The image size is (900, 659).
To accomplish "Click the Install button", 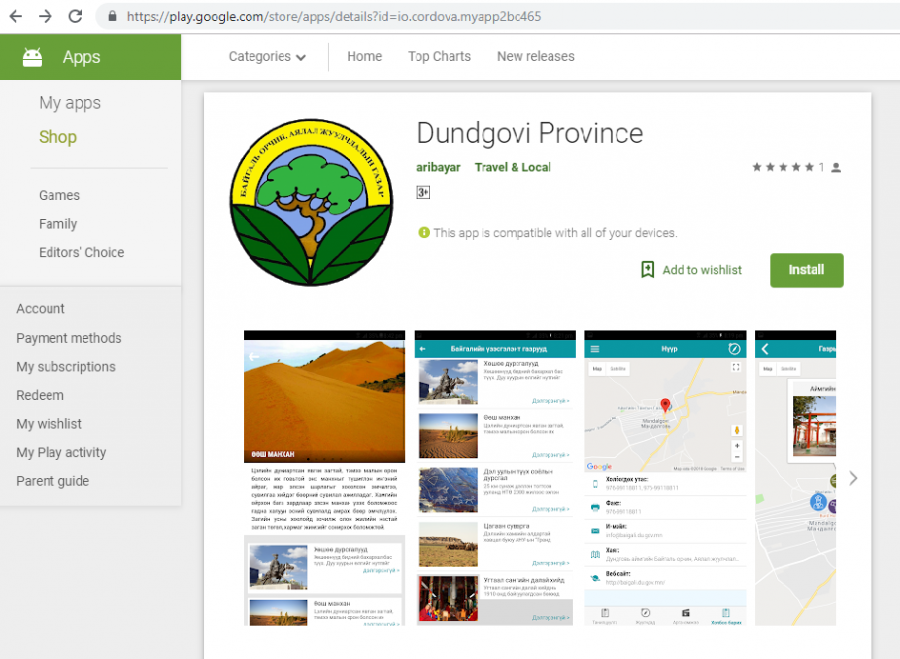I will coord(806,270).
